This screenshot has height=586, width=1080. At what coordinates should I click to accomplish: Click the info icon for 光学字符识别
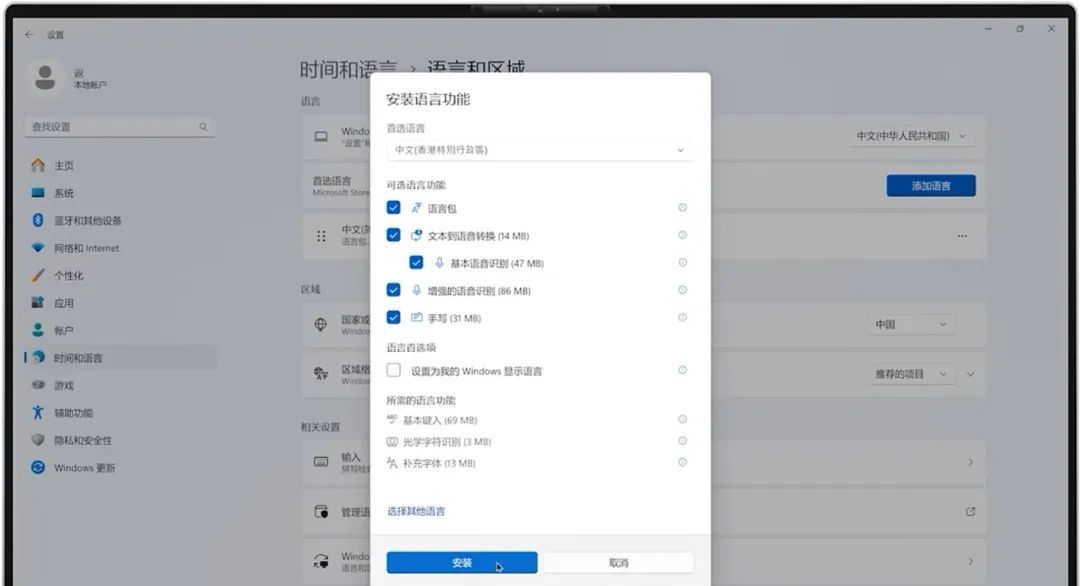[x=682, y=441]
